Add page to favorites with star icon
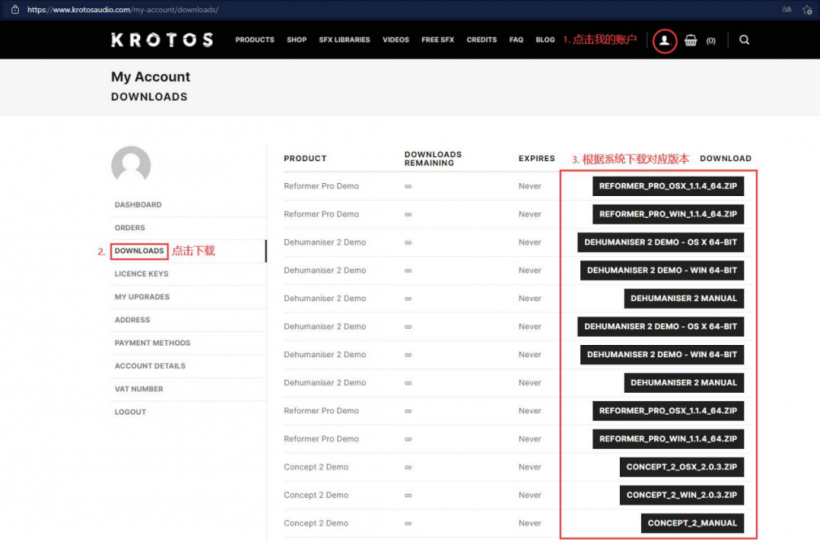This screenshot has height=541, width=820. [x=807, y=10]
